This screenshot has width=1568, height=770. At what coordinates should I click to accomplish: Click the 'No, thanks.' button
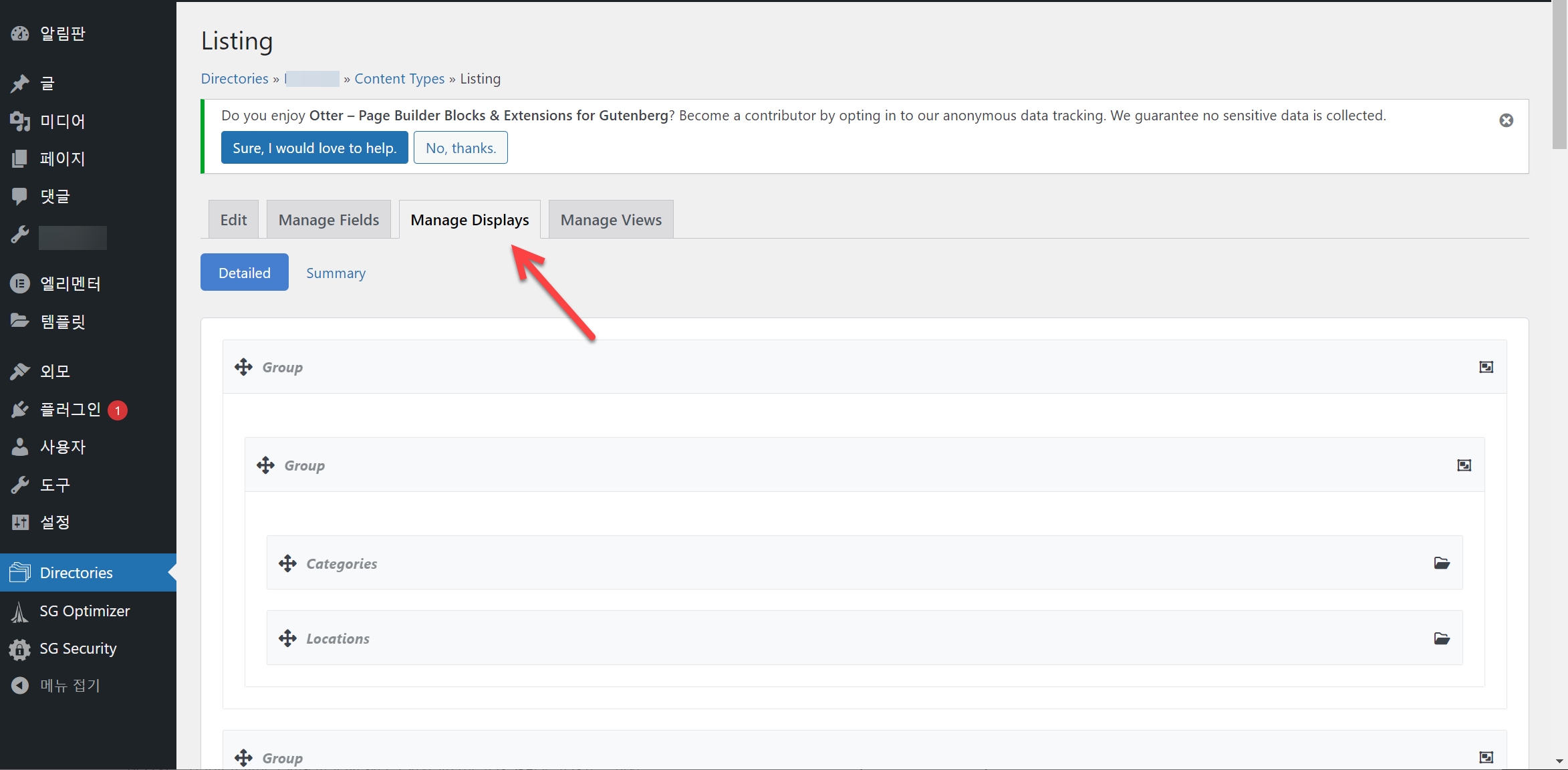coord(461,148)
